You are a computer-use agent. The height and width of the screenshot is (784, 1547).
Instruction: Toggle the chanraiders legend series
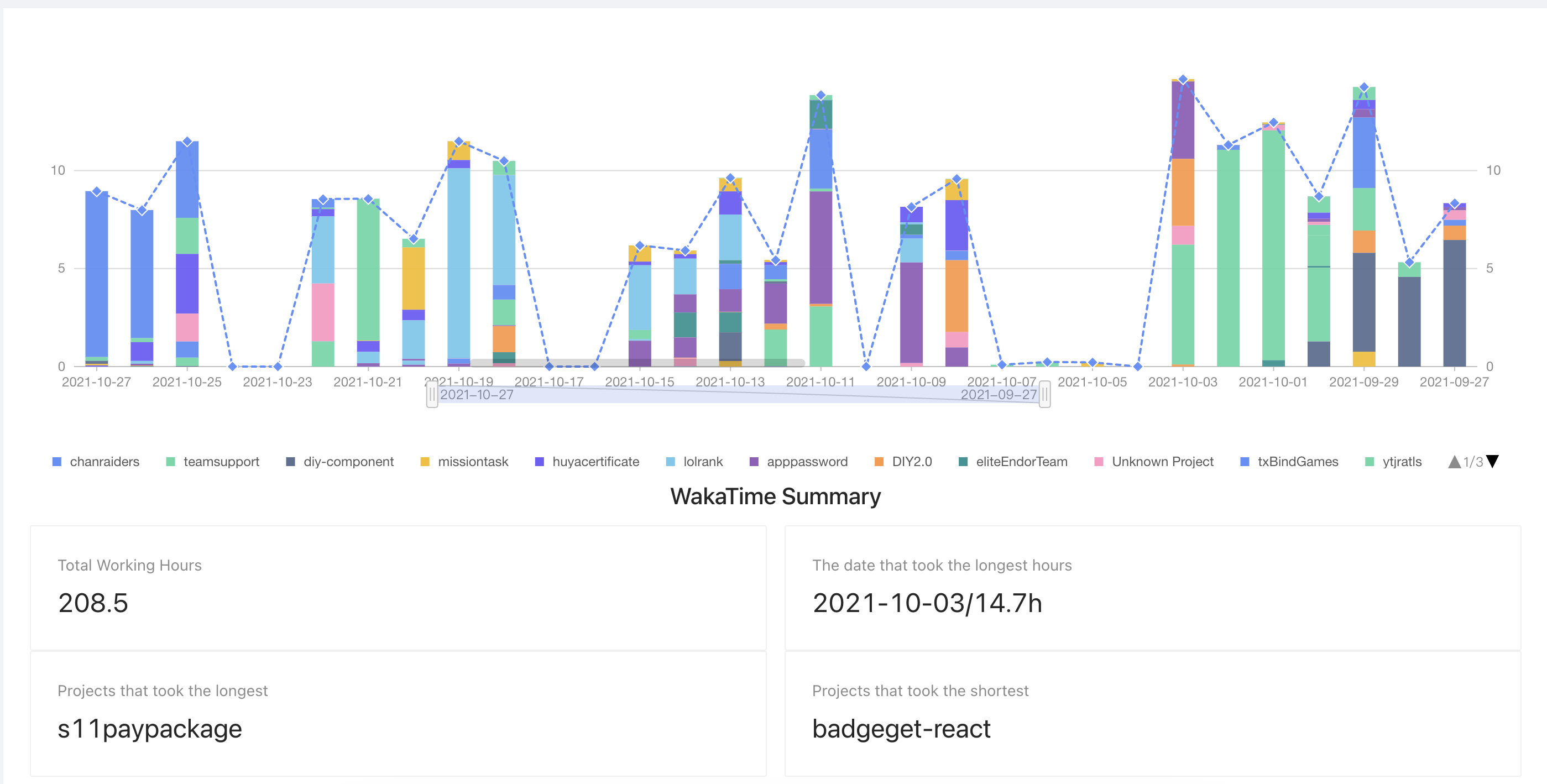click(x=96, y=462)
